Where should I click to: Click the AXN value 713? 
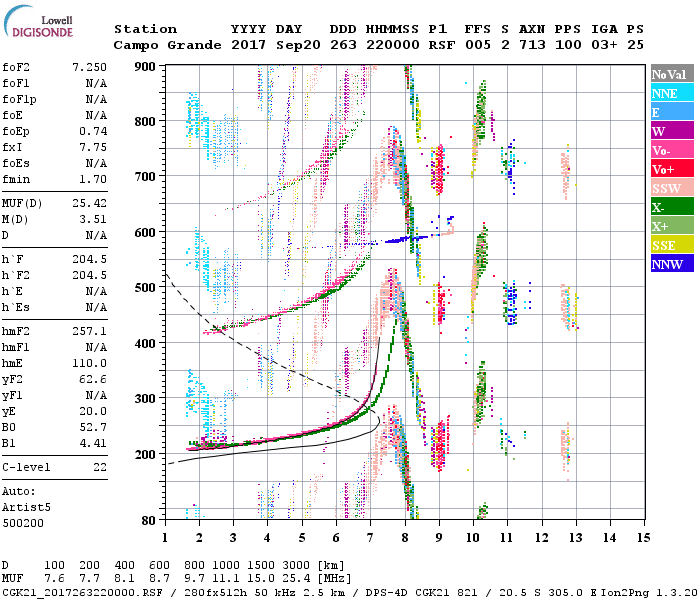[x=532, y=45]
